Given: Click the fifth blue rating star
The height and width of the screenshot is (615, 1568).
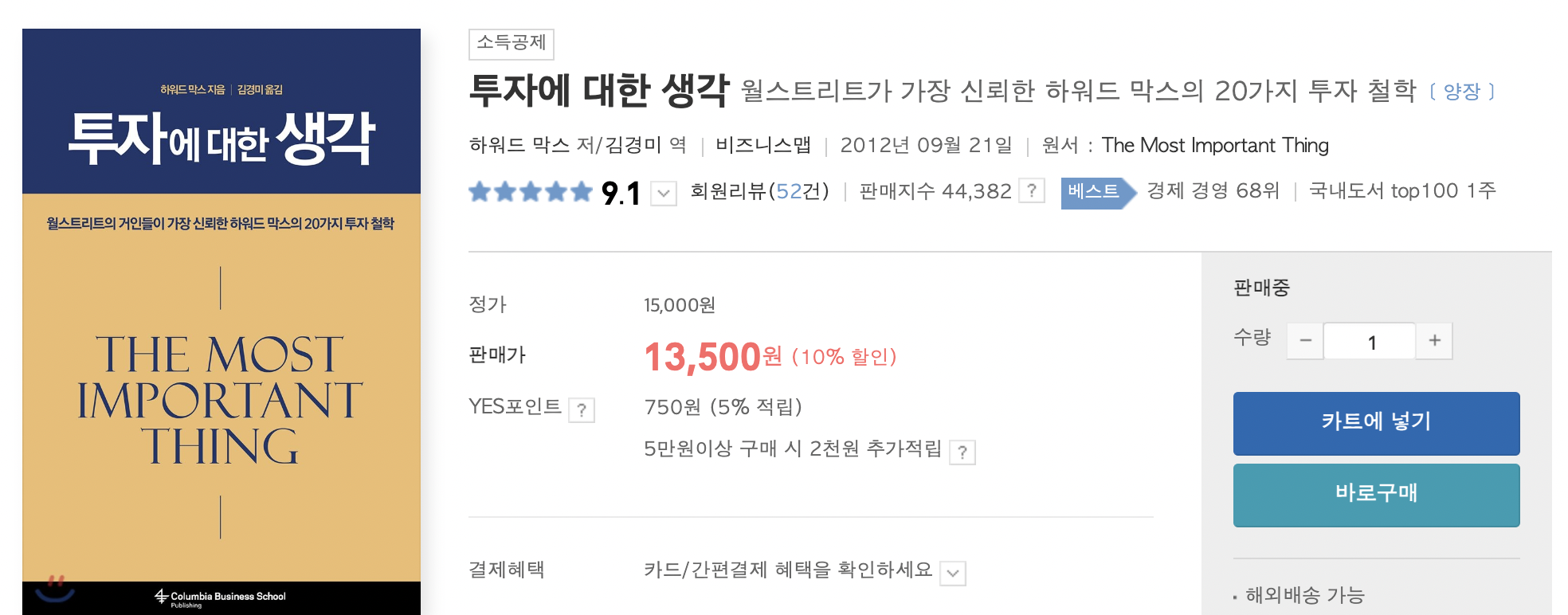Looking at the screenshot, I should 581,190.
